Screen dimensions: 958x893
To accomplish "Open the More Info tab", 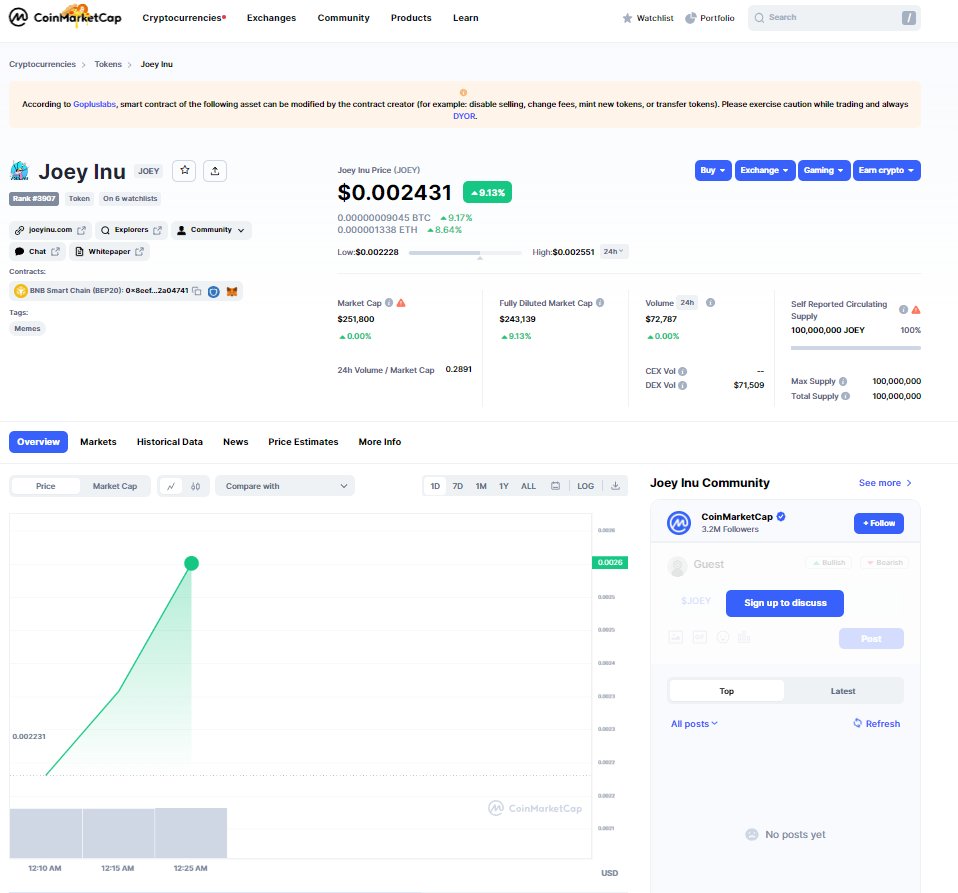I will pos(380,442).
